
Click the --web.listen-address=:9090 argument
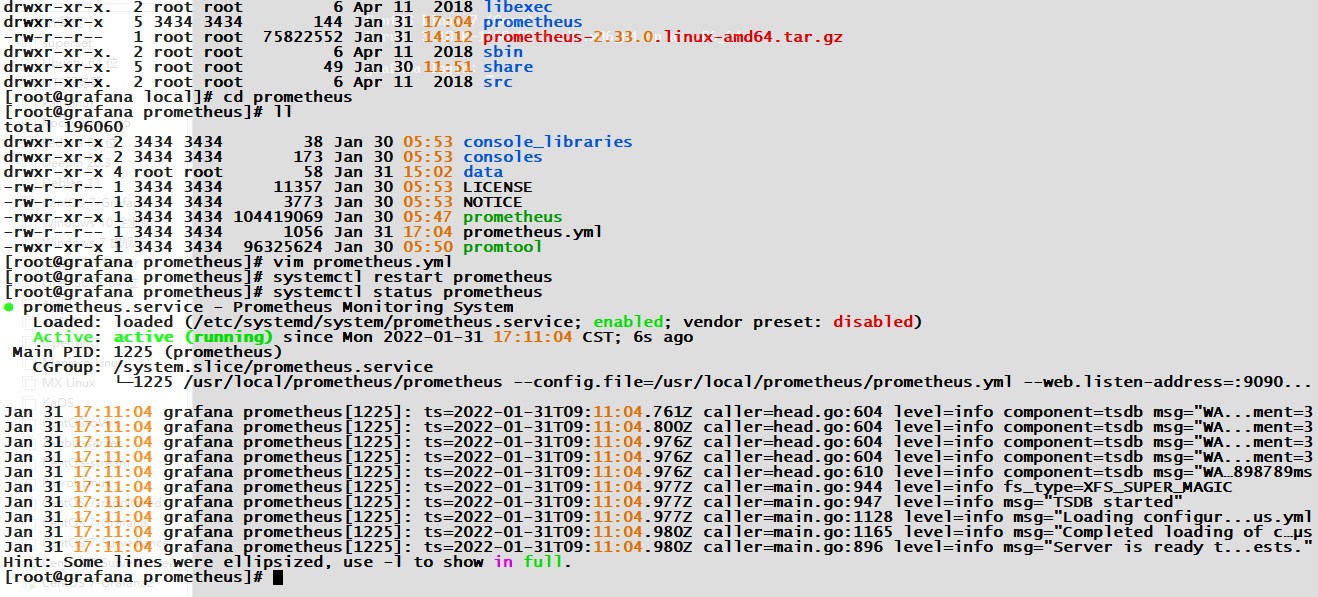coord(1153,382)
